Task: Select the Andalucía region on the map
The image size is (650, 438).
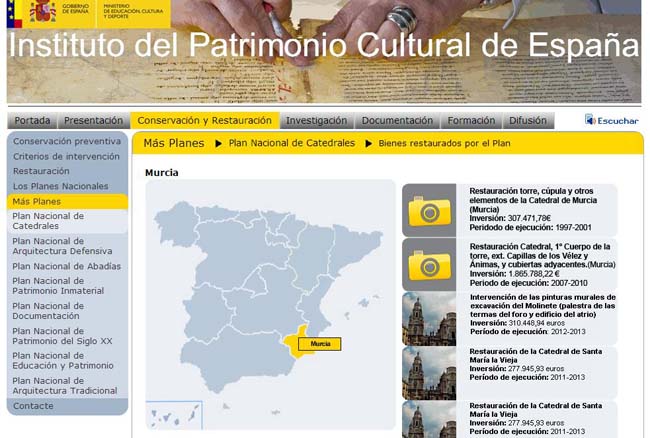Action: click(238, 358)
